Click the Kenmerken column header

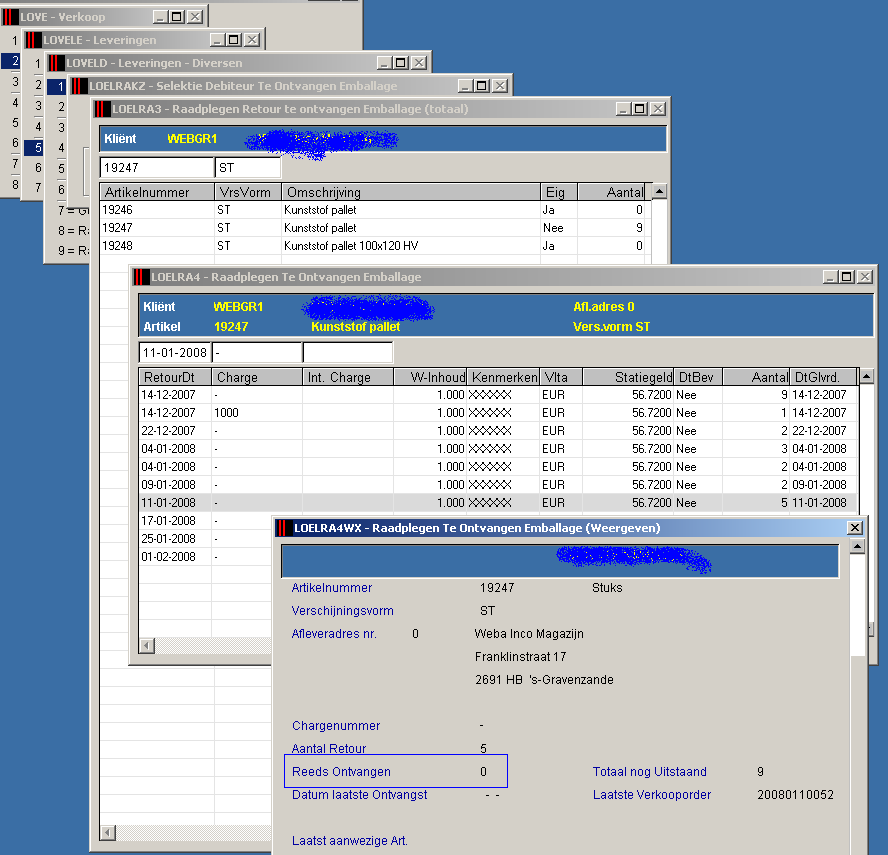(x=503, y=377)
